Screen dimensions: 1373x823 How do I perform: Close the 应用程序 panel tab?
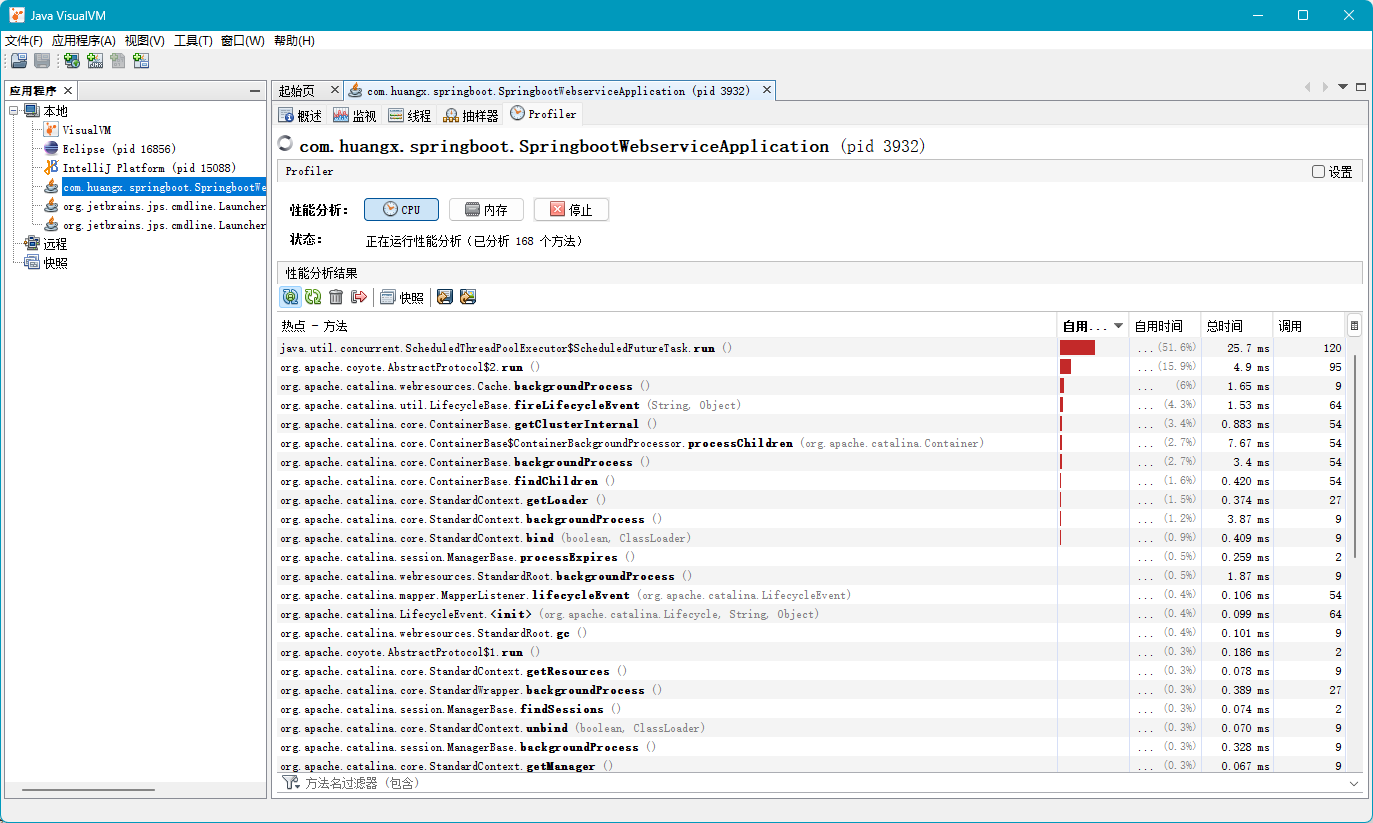tap(68, 91)
